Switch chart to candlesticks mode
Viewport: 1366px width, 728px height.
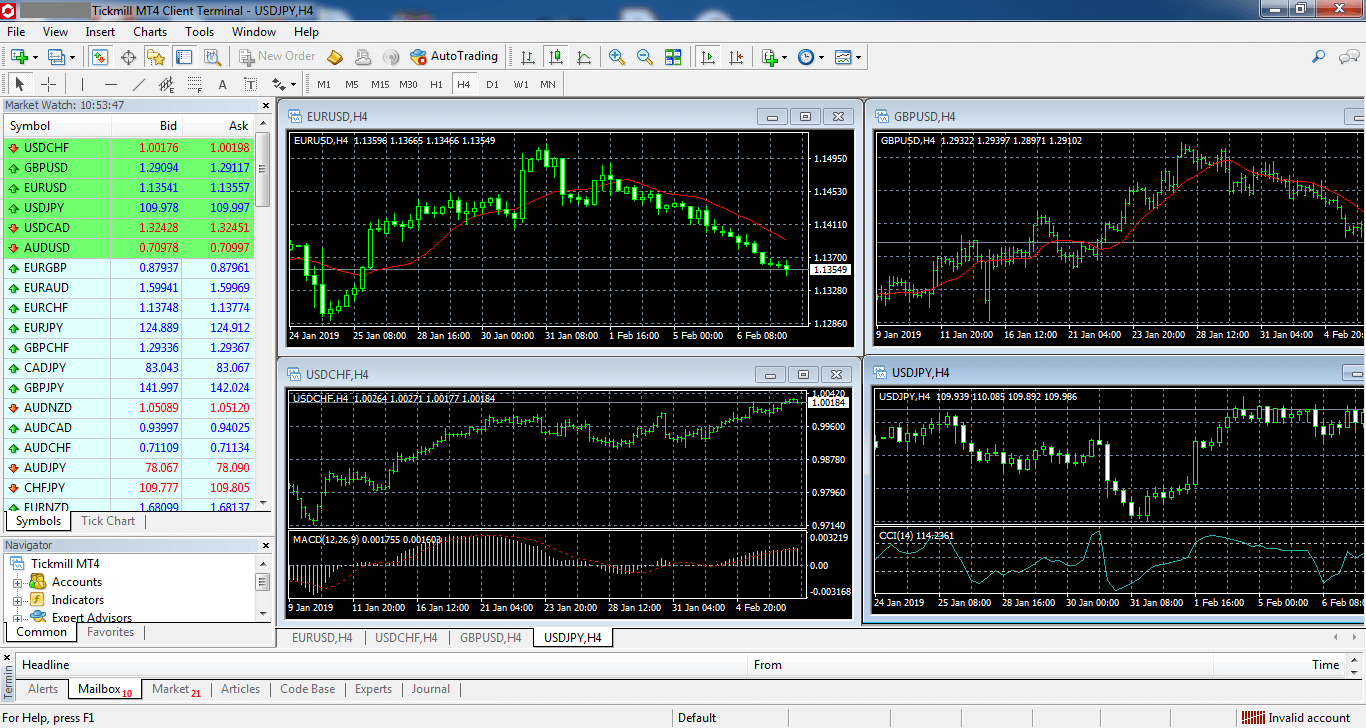pyautogui.click(x=556, y=57)
